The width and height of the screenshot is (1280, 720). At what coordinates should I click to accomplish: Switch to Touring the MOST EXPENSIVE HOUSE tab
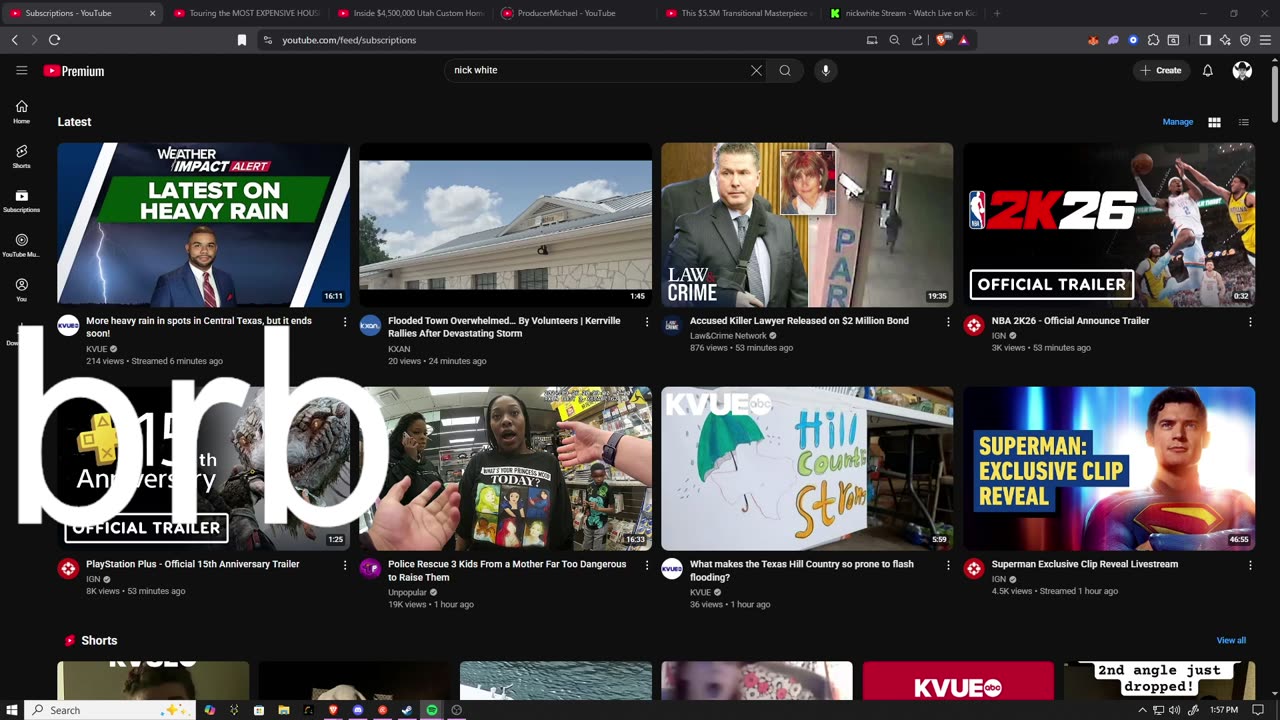point(246,13)
